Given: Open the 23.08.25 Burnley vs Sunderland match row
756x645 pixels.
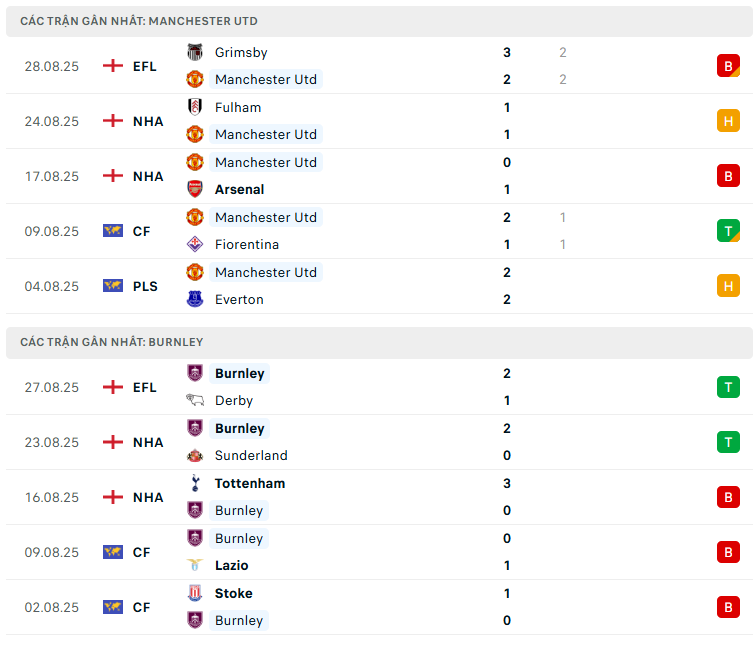Looking at the screenshot, I should click(x=379, y=442).
